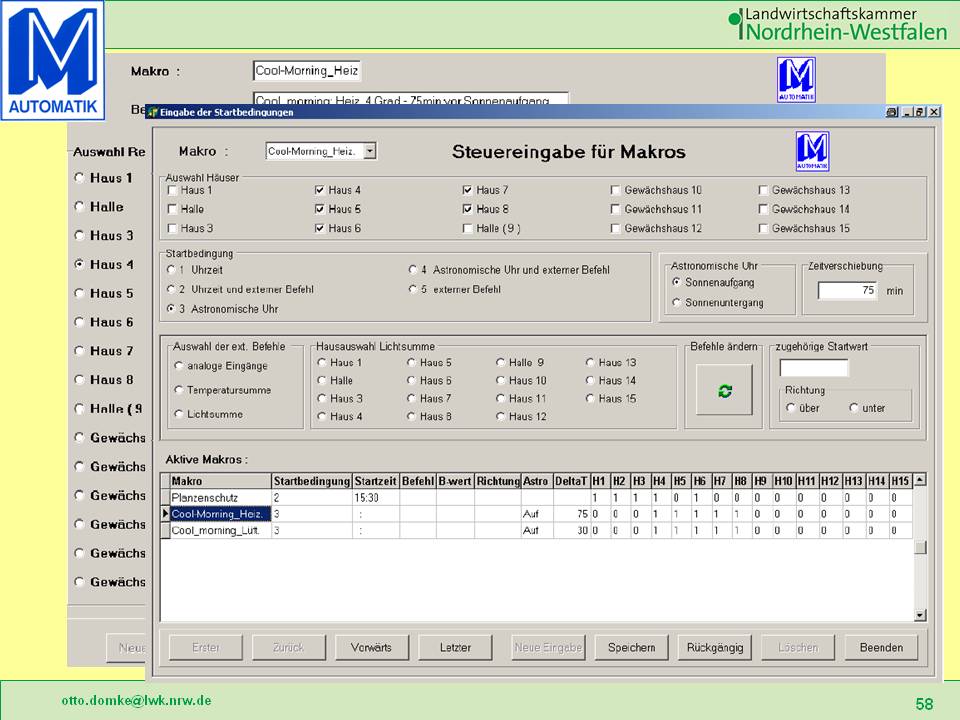Enable the Haus 1 checkbox
Image resolution: width=960 pixels, height=720 pixels.
tap(173, 190)
